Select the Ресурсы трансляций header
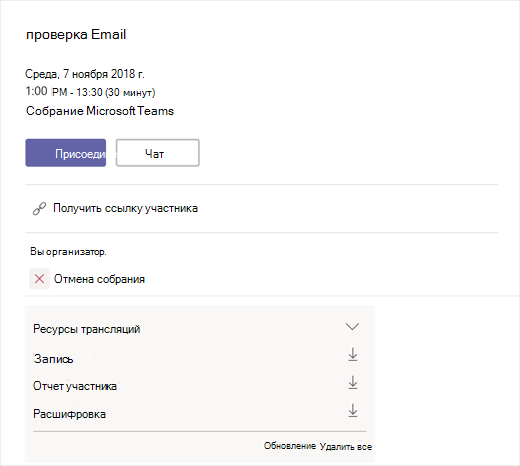 coord(87,329)
